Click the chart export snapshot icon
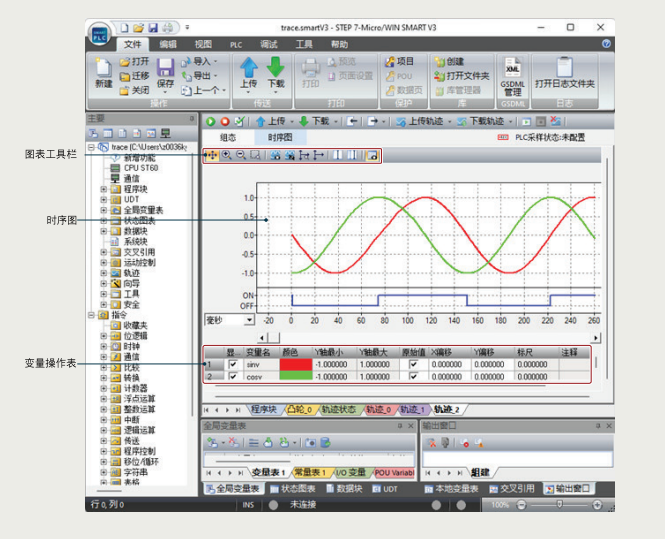This screenshot has width=665, height=539. [x=372, y=156]
